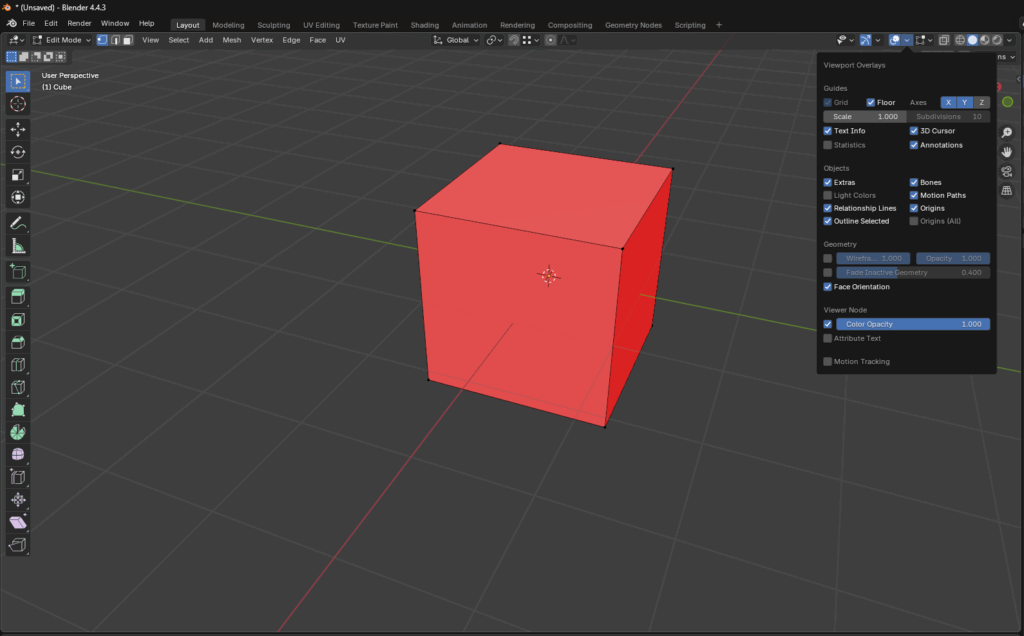The image size is (1024, 636).
Task: Switch to the Sculpting workspace tab
Action: 274,25
